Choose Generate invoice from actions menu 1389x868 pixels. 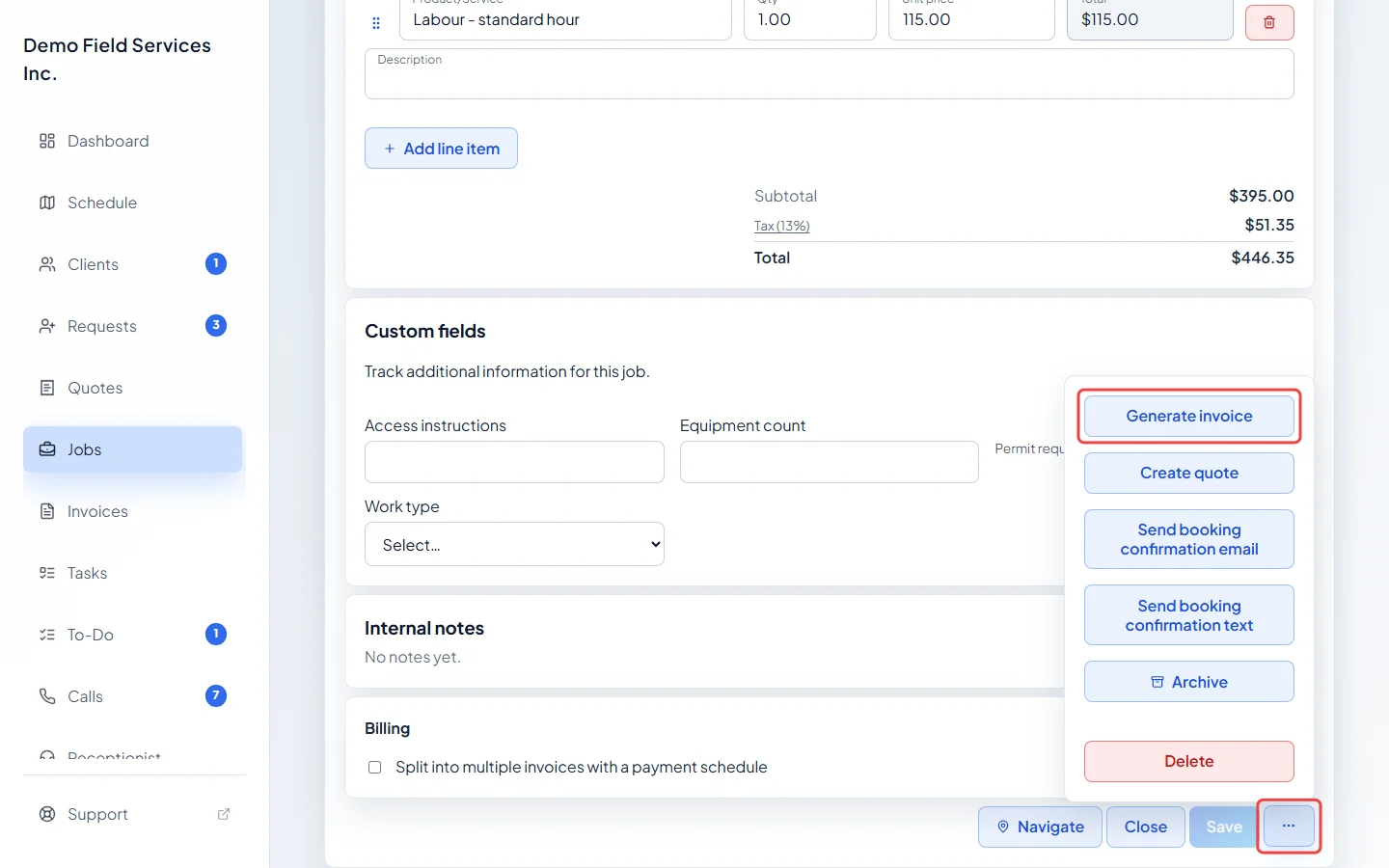pyautogui.click(x=1189, y=417)
